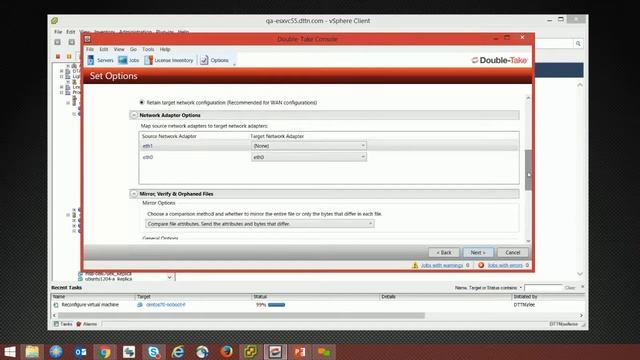Click the Clear button in recent tasks filter
Screen dimensions: 640x360
tap(570, 288)
